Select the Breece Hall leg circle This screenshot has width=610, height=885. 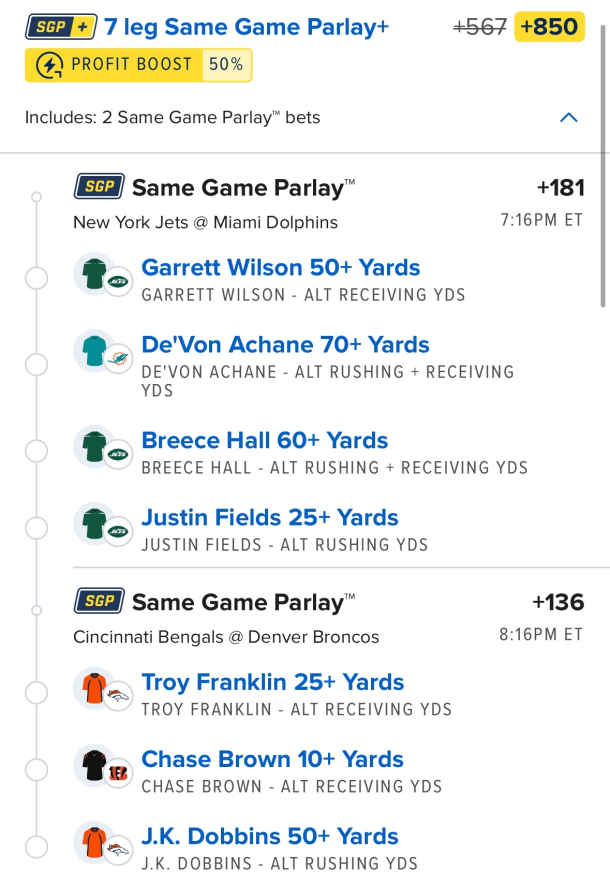point(36,452)
